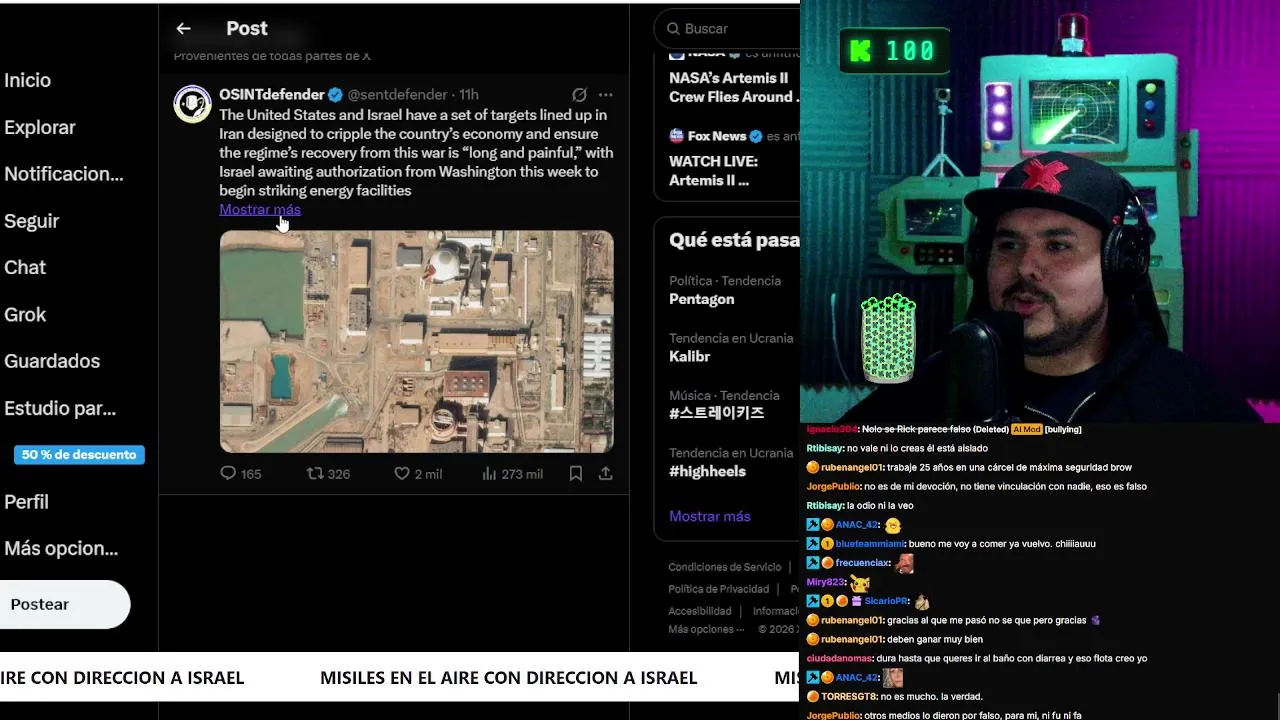The width and height of the screenshot is (1280, 720).
Task: Open the satellite image of the facility
Action: (x=417, y=342)
